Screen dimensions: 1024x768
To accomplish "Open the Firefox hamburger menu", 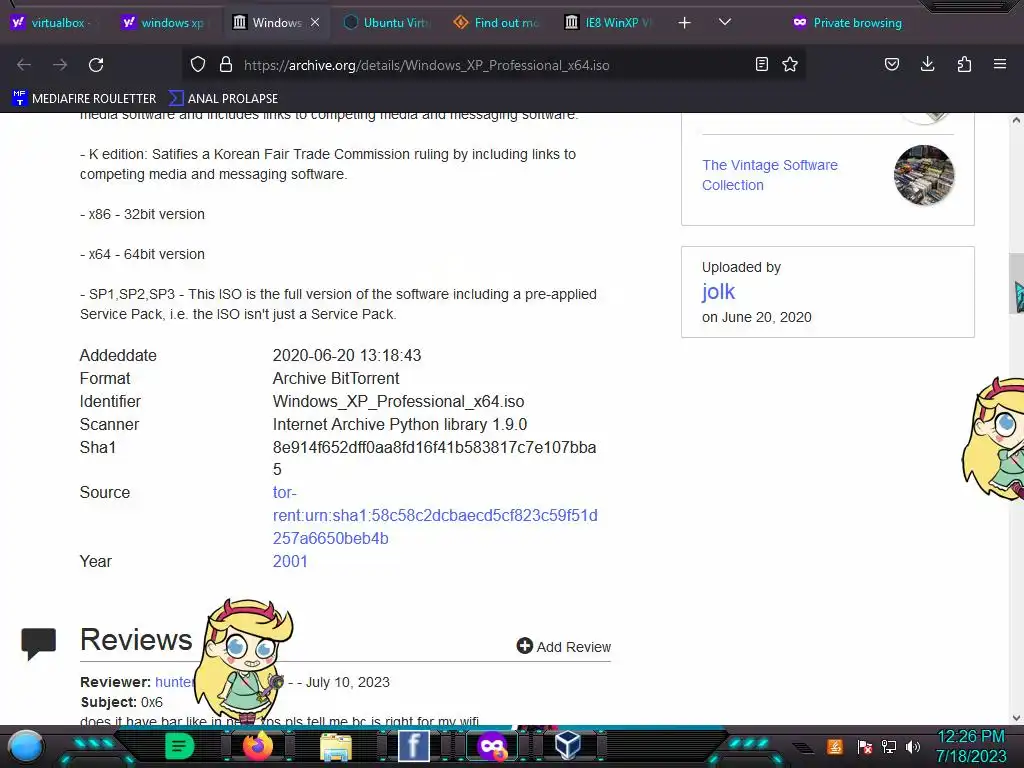I will 1000,64.
